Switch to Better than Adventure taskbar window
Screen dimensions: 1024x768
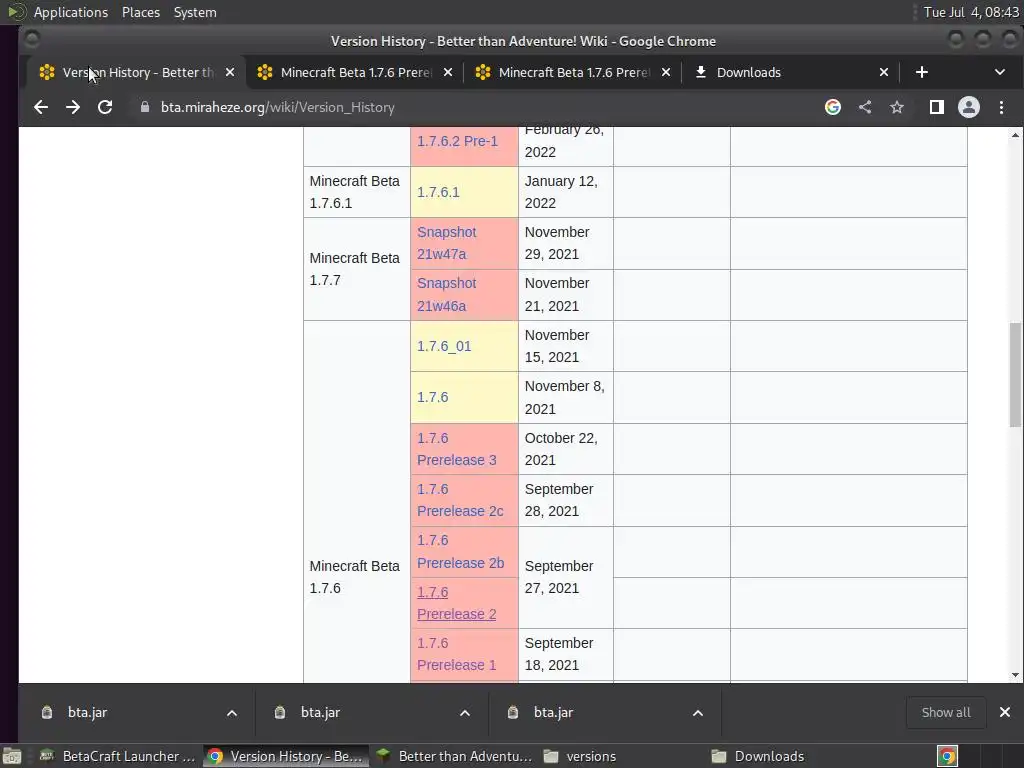[x=455, y=756]
